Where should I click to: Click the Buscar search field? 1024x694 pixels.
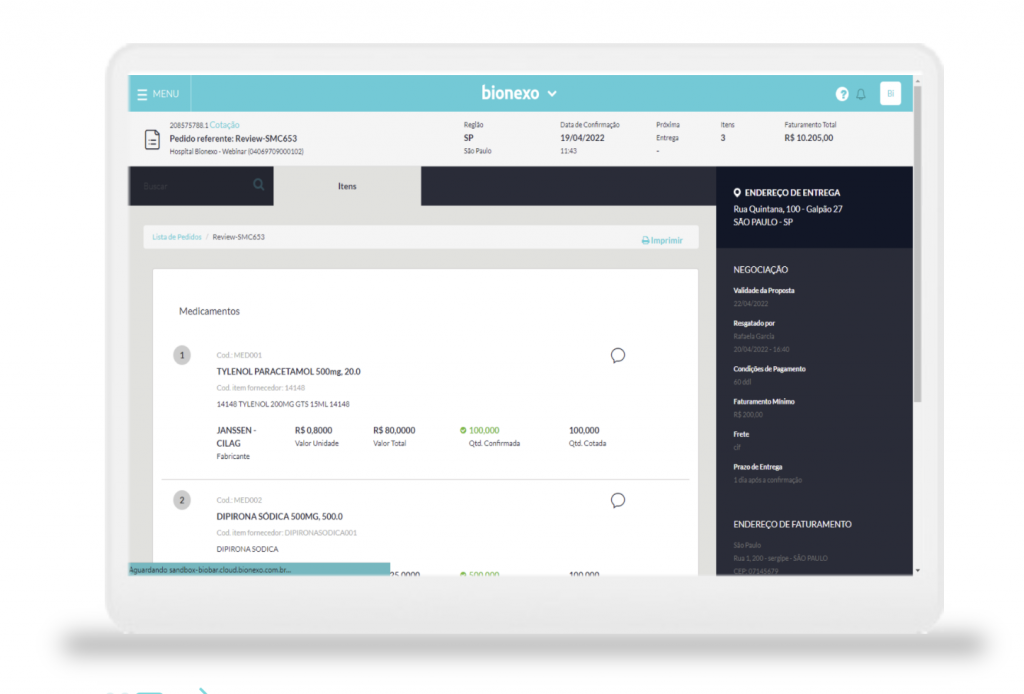pos(195,186)
